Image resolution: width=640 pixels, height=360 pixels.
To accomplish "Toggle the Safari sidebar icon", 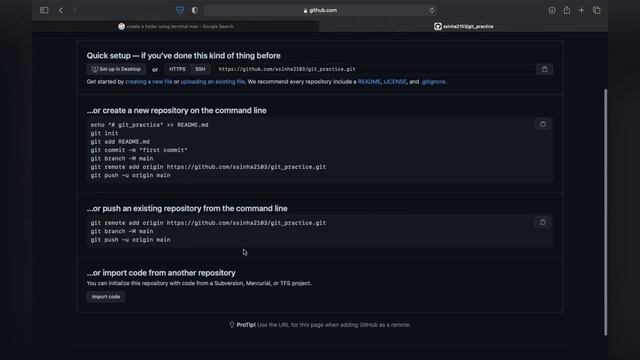I will (x=44, y=10).
